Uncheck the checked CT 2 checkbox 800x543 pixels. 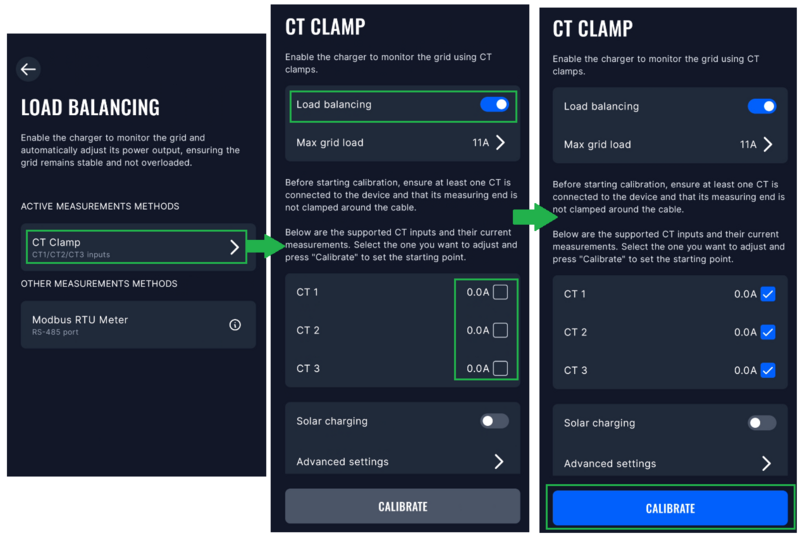tap(767, 332)
